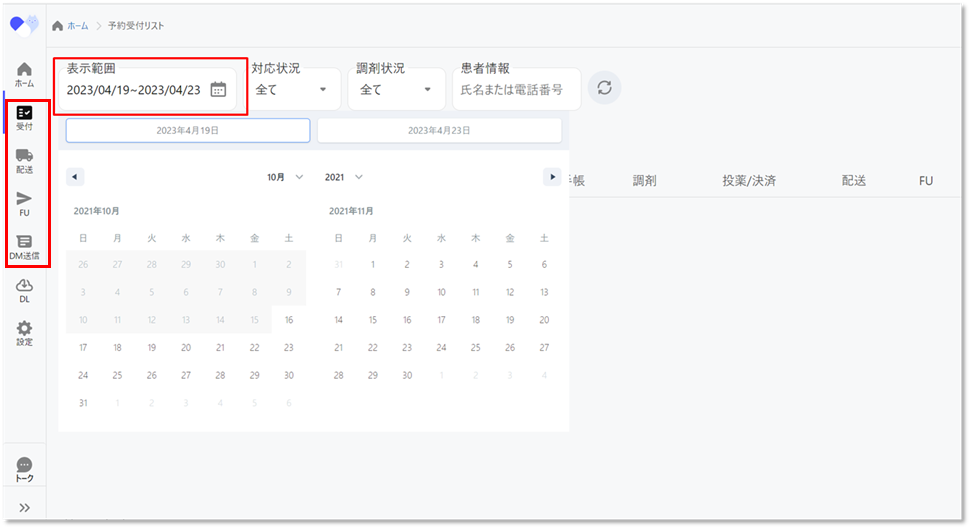Image resolution: width=971 pixels, height=529 pixels.
Task: Select the FU paper plane icon
Action: tap(25, 202)
